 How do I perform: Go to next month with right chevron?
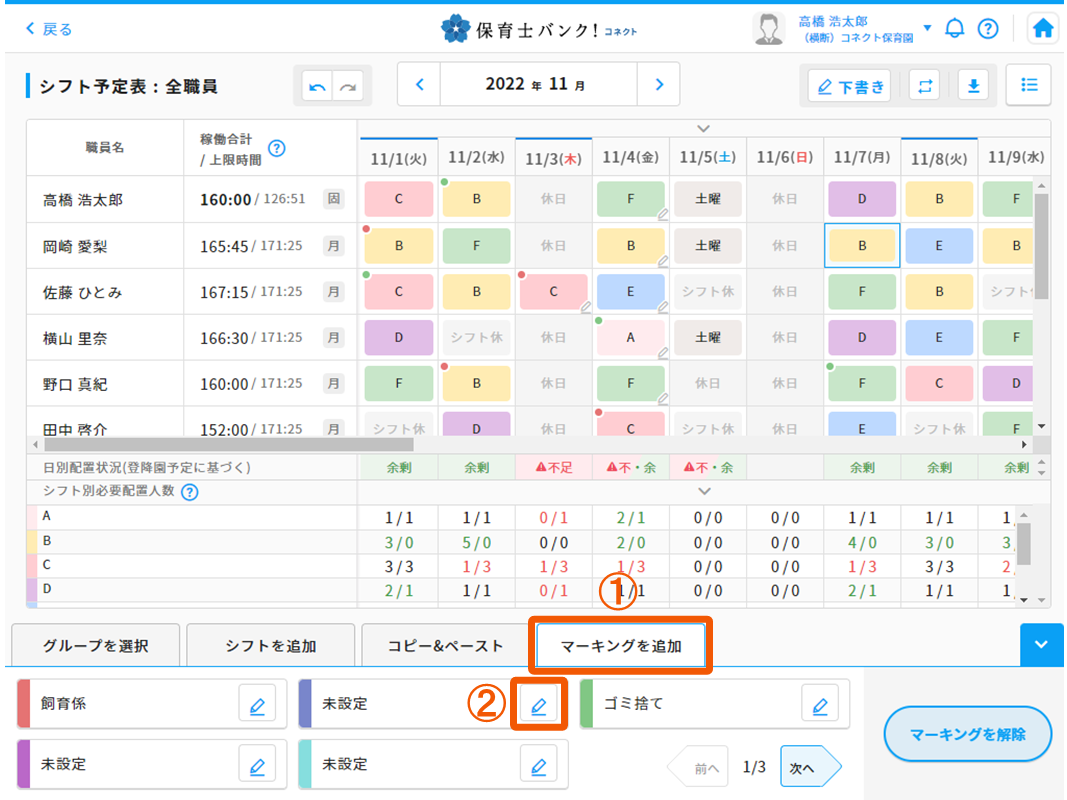(659, 85)
